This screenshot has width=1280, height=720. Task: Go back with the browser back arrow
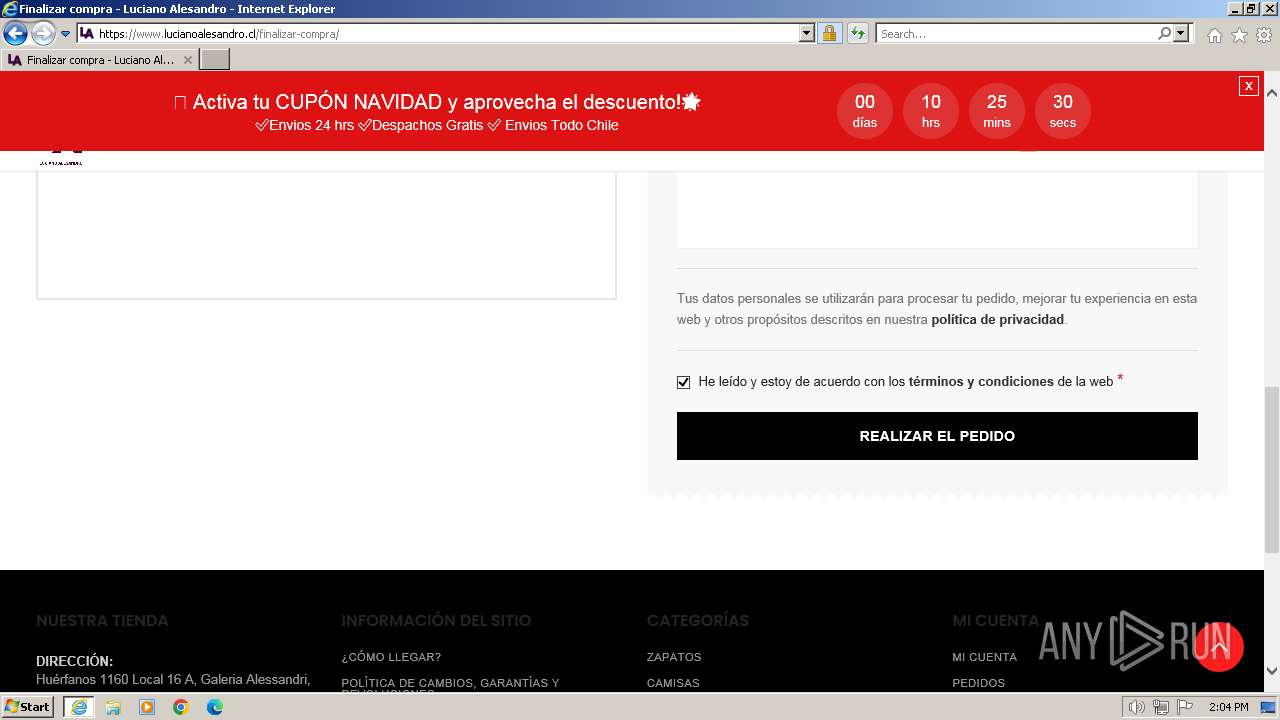point(15,34)
